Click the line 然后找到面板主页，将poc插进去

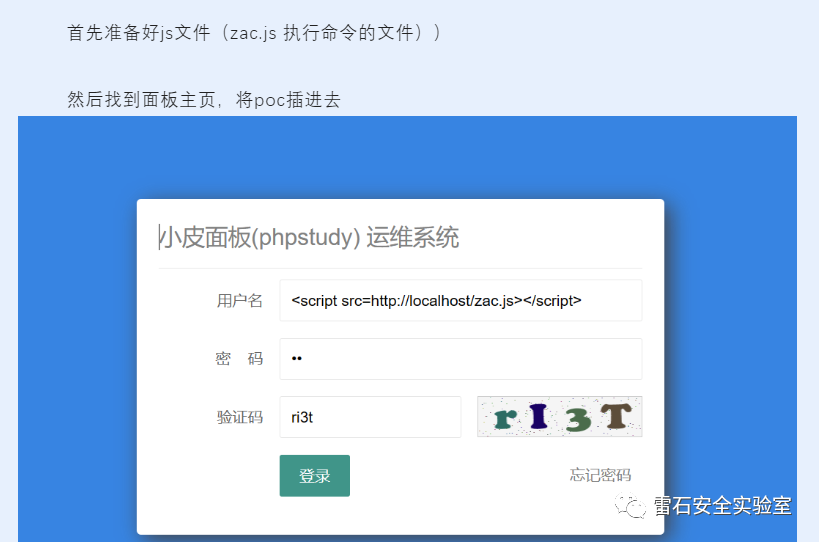tap(204, 99)
